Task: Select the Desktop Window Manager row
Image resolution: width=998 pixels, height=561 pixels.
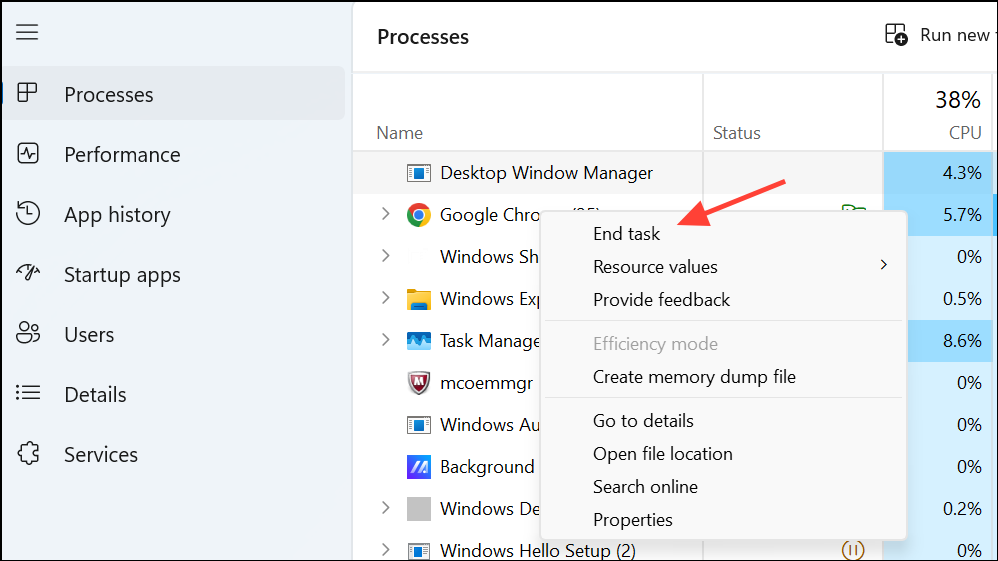Action: pos(546,173)
